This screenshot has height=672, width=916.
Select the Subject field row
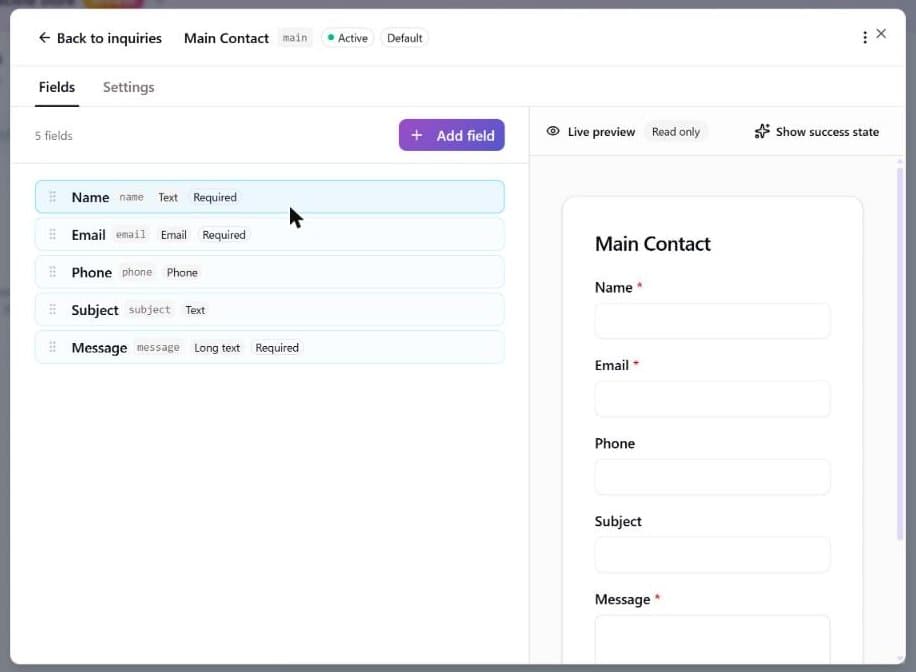tap(269, 309)
